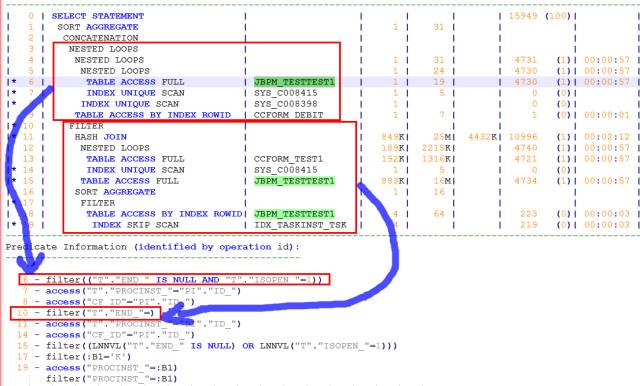Select the INDEX SKIP SCAN operation
The width and height of the screenshot is (640, 386).
click(135, 225)
